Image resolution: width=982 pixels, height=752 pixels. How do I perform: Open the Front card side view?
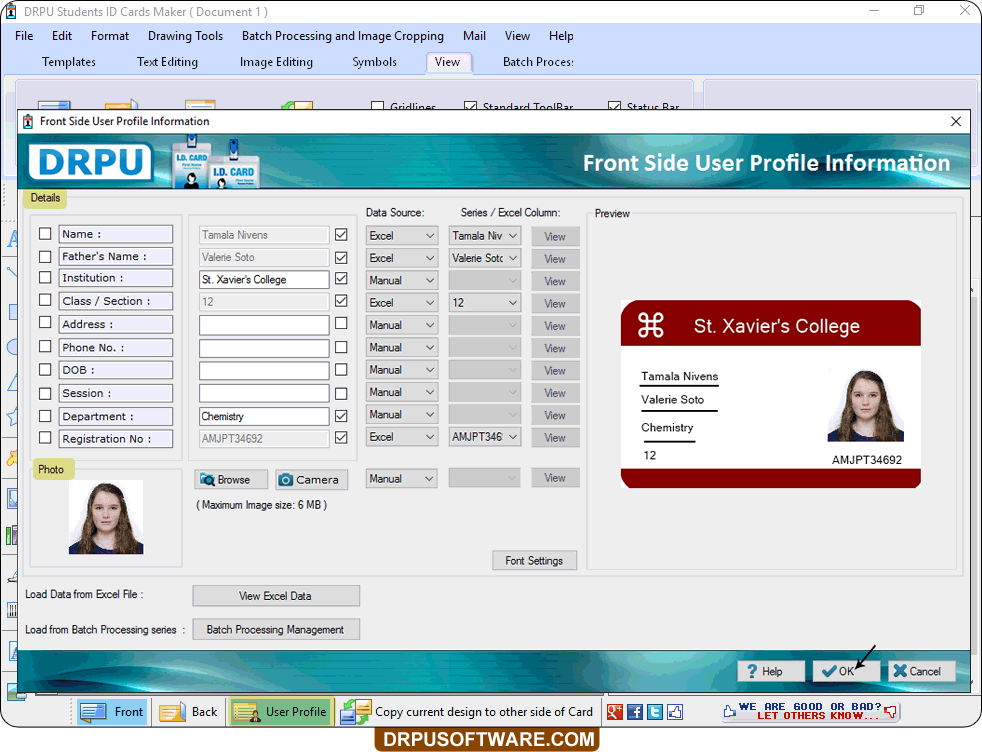(x=111, y=712)
